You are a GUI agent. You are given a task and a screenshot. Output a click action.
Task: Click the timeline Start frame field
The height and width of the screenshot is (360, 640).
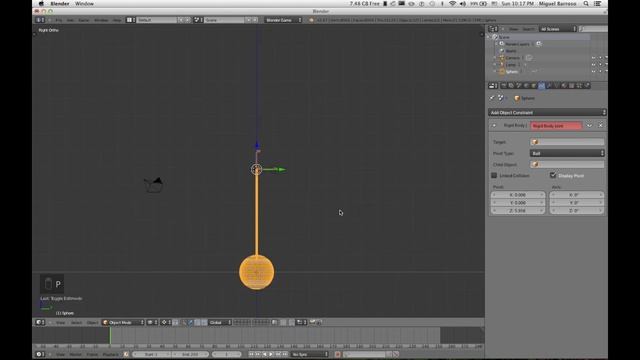click(x=151, y=354)
